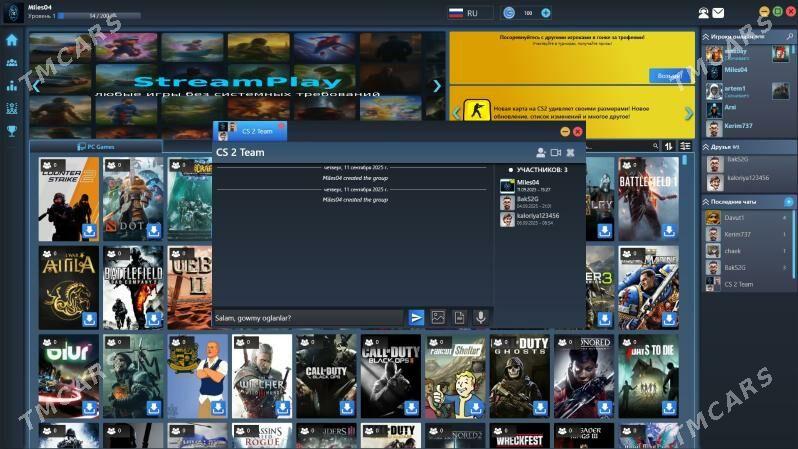Go to the Home page in the sidebar
The image size is (798, 449).
point(12,40)
